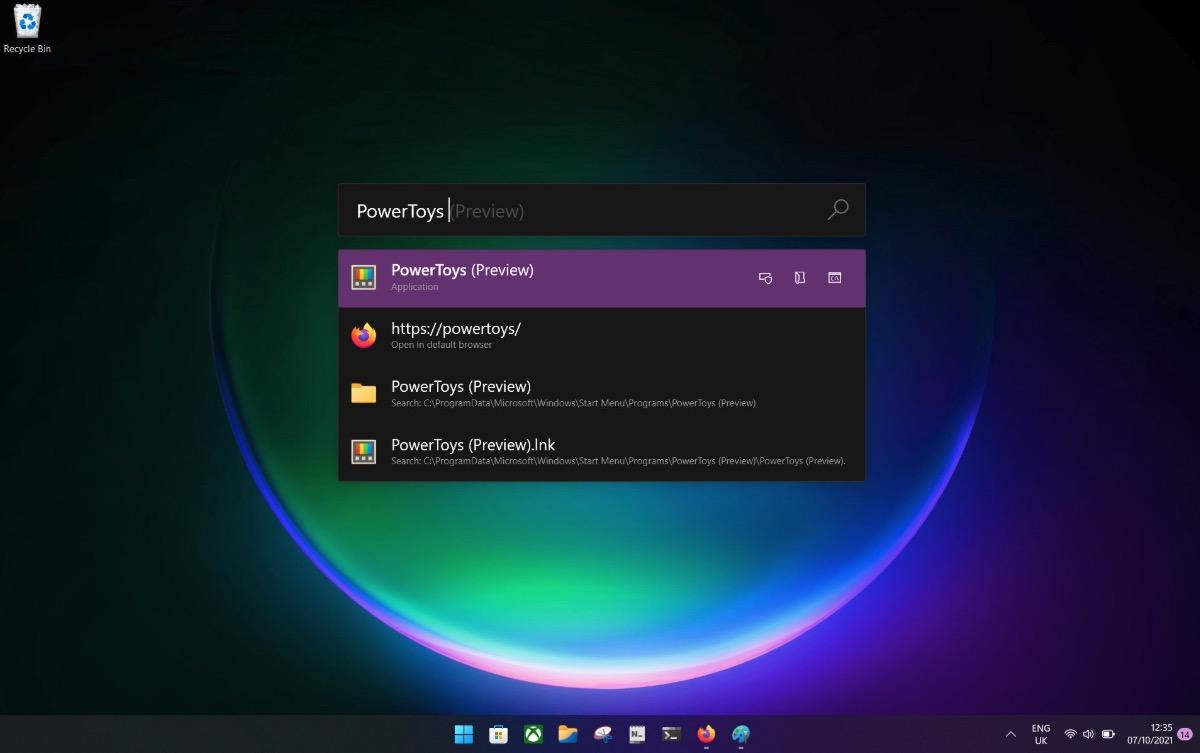Open File Explorer from the taskbar
1200x753 pixels.
click(x=568, y=734)
